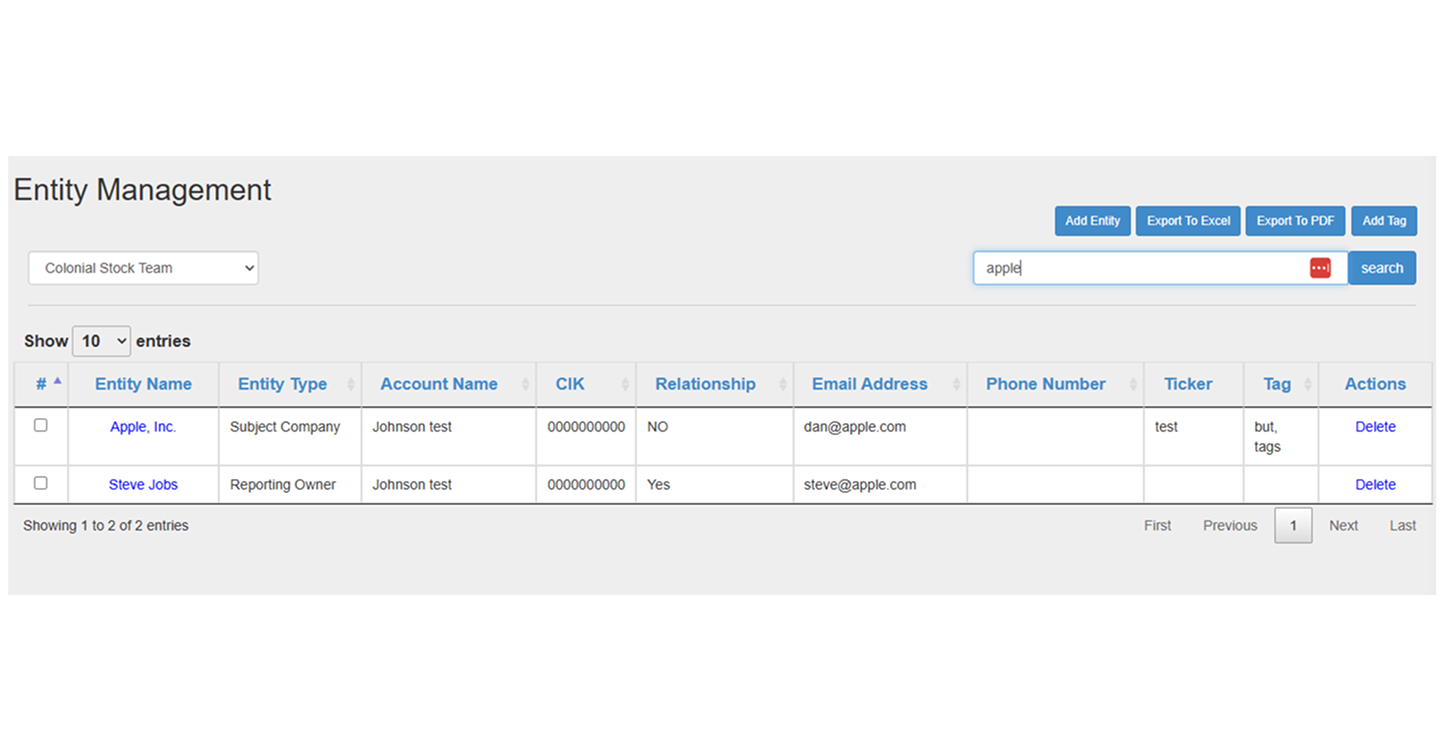Delete the Steve Jobs entry
The width and height of the screenshot is (1441, 751).
[1375, 484]
